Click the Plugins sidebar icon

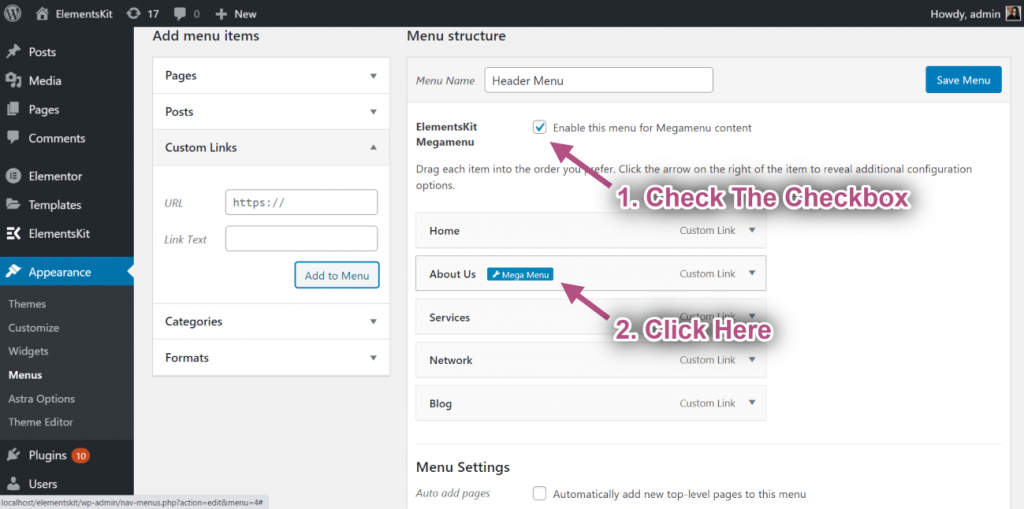[14, 455]
